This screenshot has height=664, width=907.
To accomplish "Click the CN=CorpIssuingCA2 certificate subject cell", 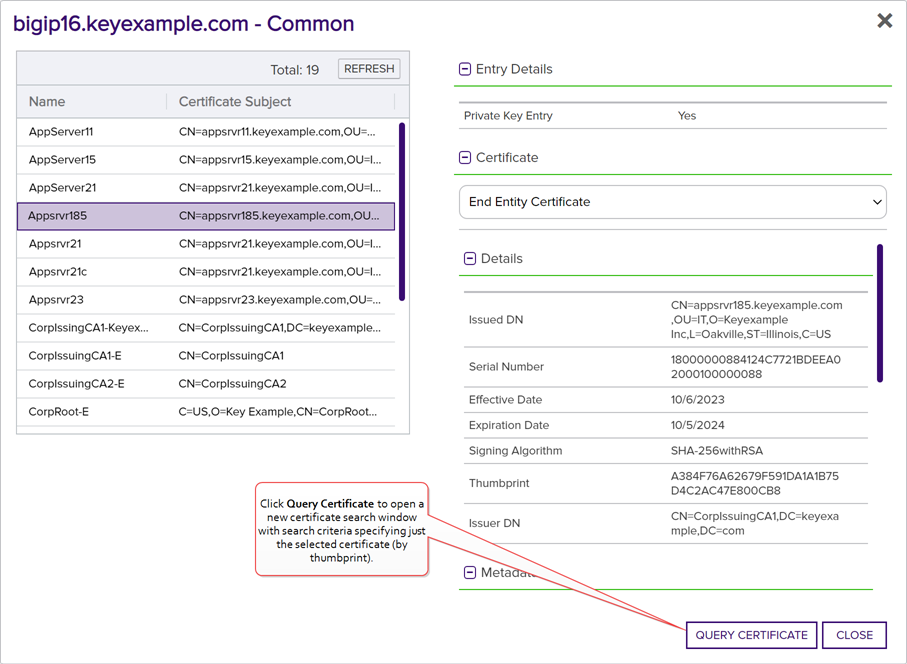I will (x=233, y=384).
